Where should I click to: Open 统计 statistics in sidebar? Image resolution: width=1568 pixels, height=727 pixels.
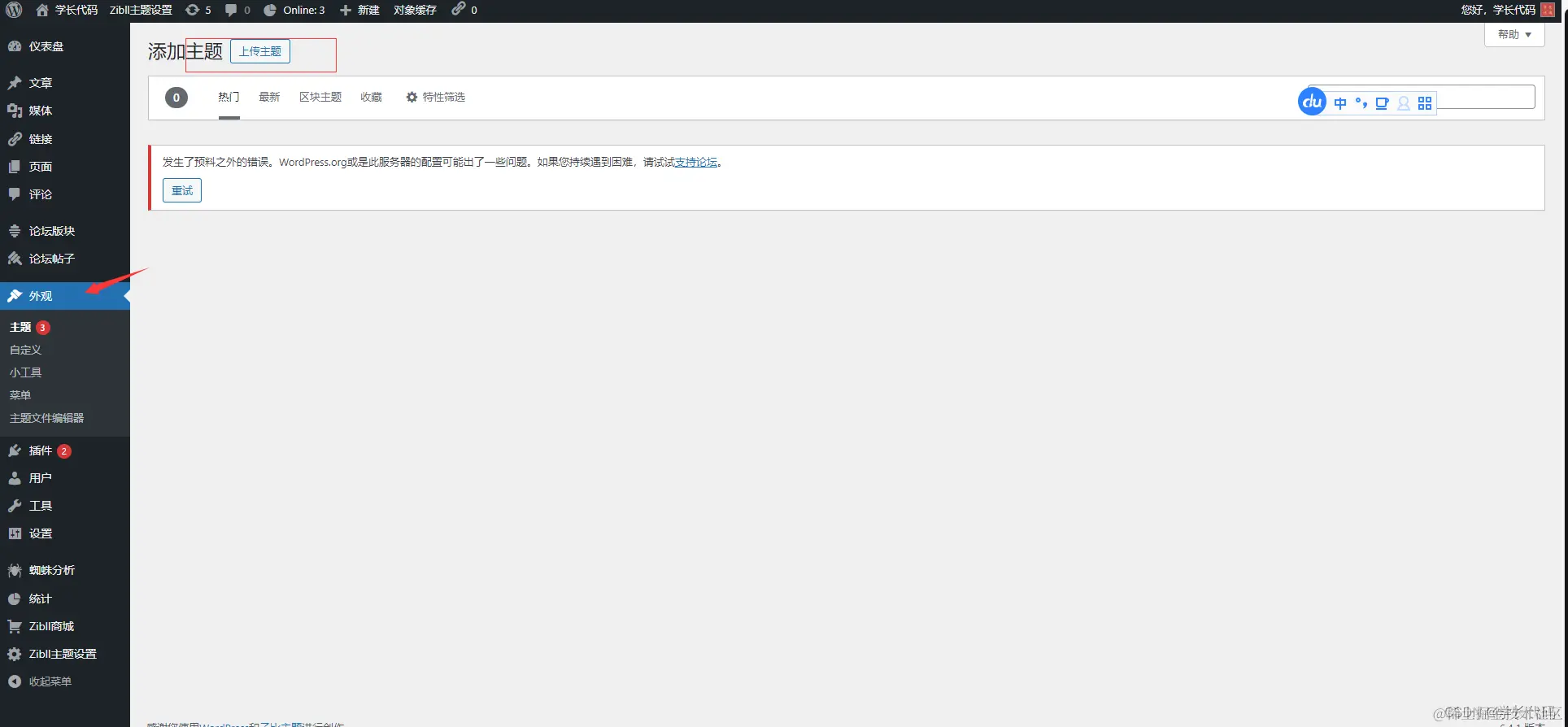tap(65, 599)
